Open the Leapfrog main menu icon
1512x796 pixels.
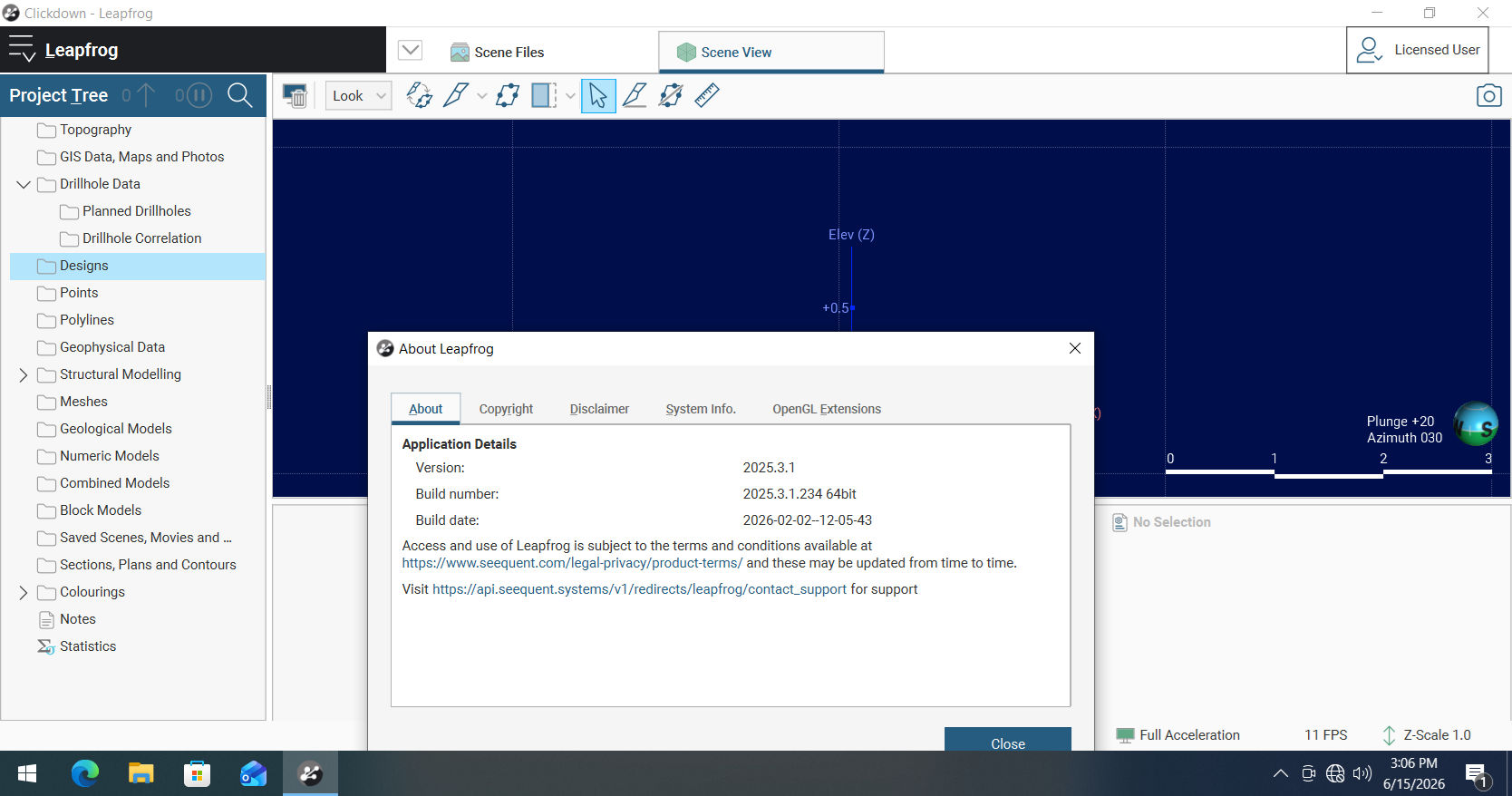click(21, 50)
